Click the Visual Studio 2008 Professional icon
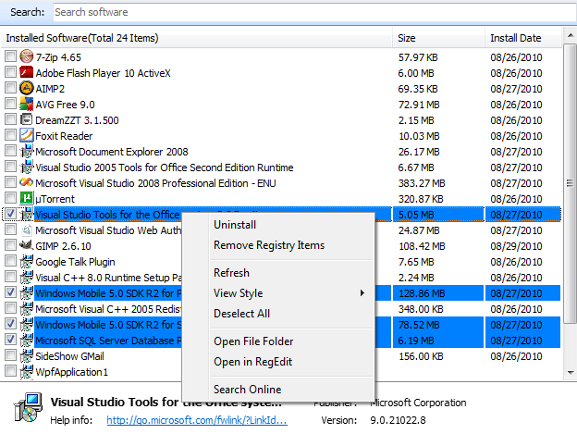577x434 pixels. click(x=26, y=183)
